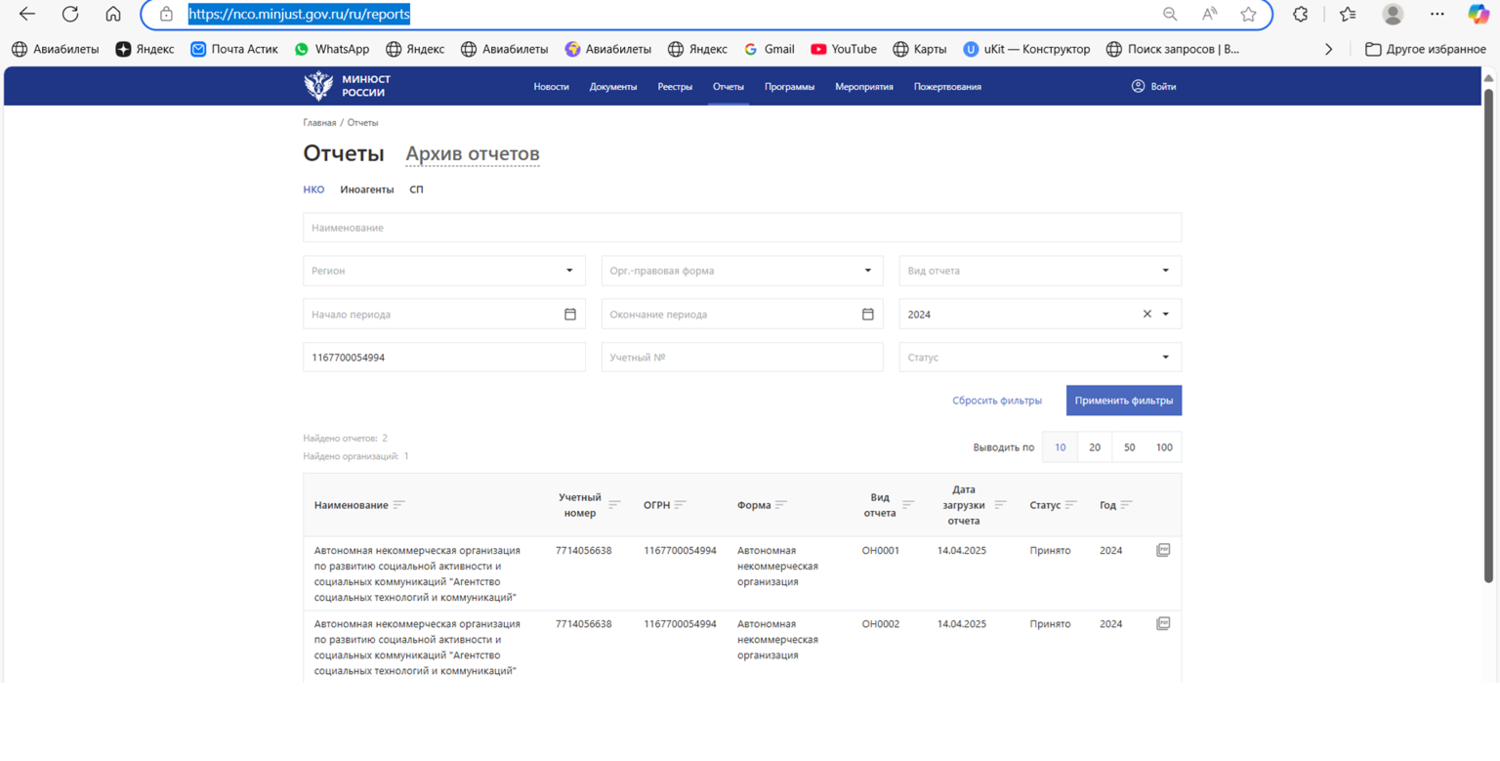Focus the Учетный № field
This screenshot has height=761, width=1500.
point(742,357)
